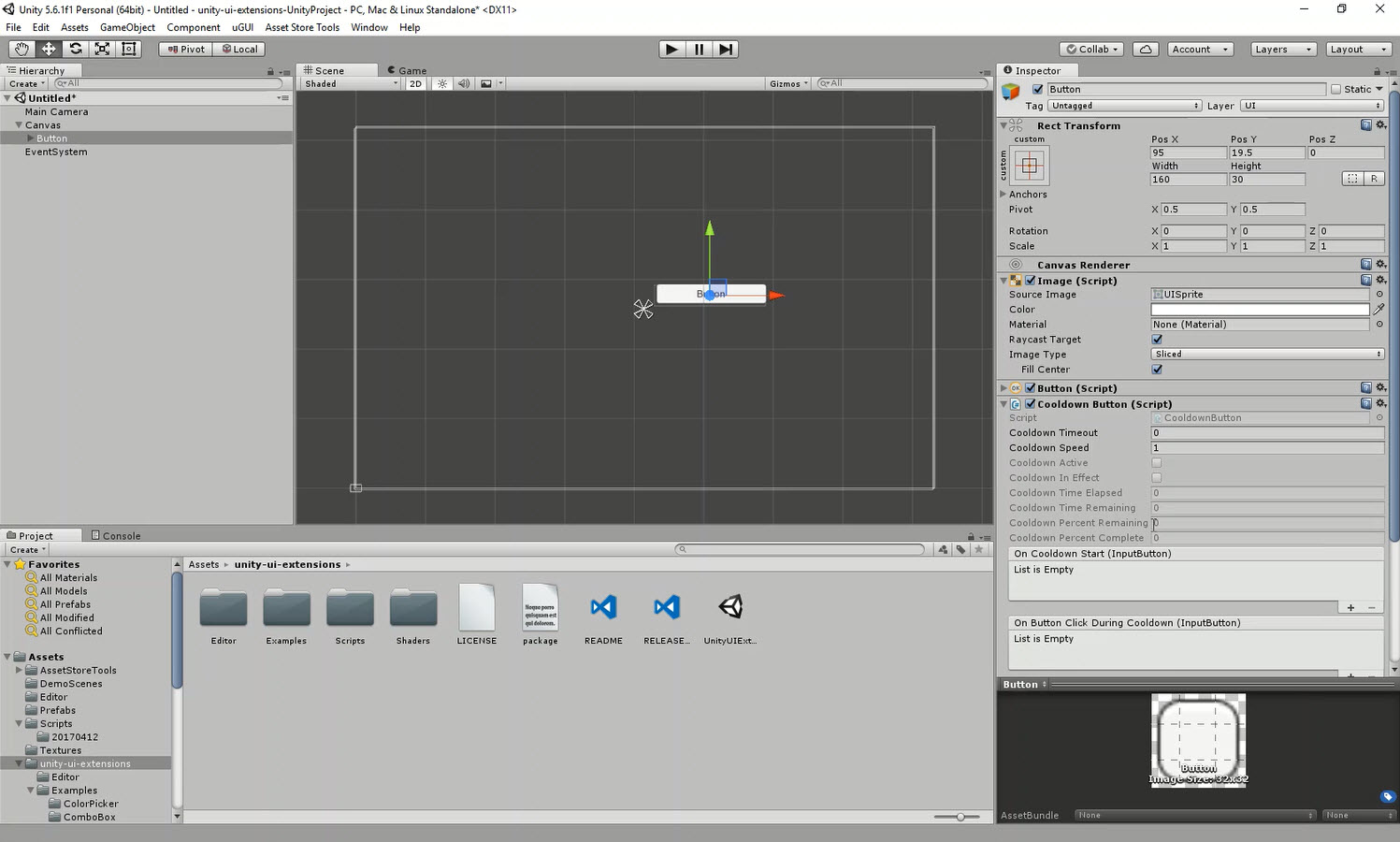
Task: Click the Image Color swatch field
Action: pyautogui.click(x=1260, y=309)
